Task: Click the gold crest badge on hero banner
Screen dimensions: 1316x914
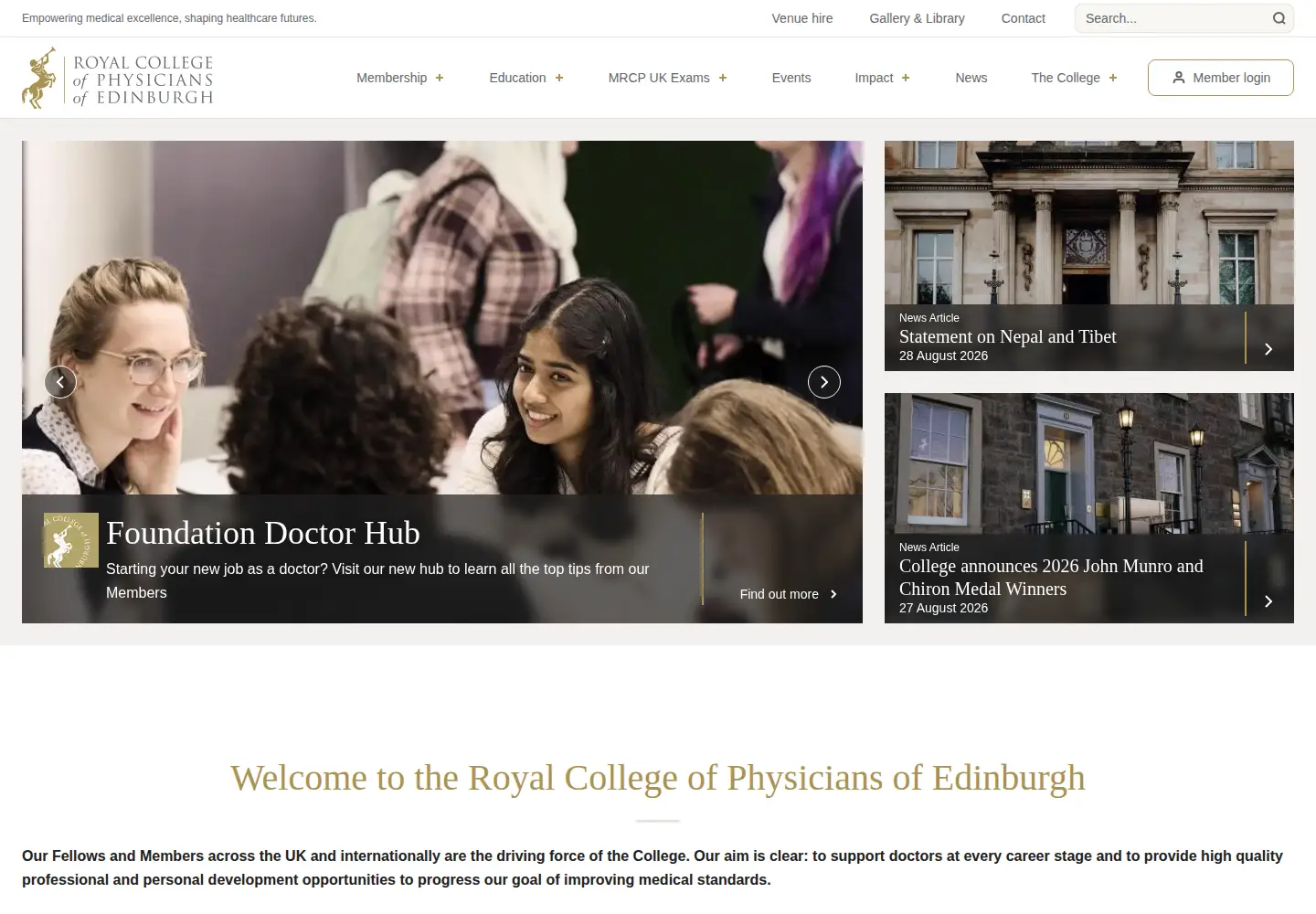Action: coord(71,540)
